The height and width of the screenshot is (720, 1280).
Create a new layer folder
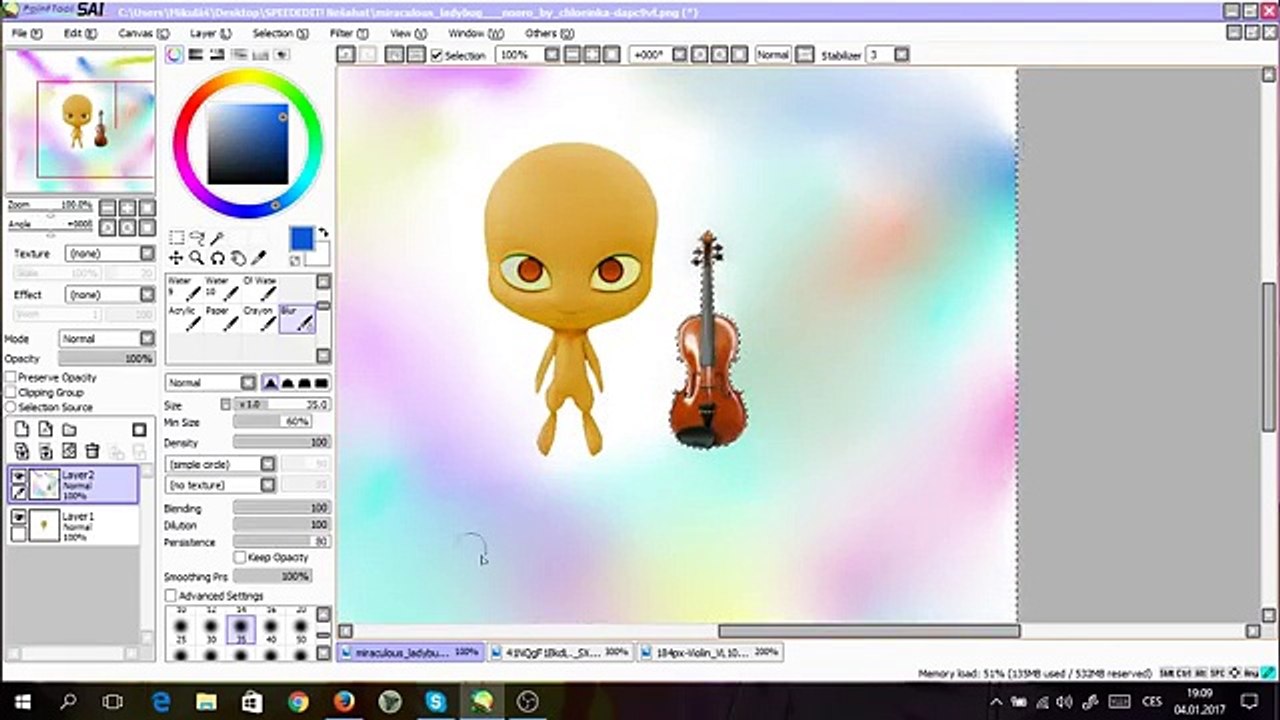69,430
